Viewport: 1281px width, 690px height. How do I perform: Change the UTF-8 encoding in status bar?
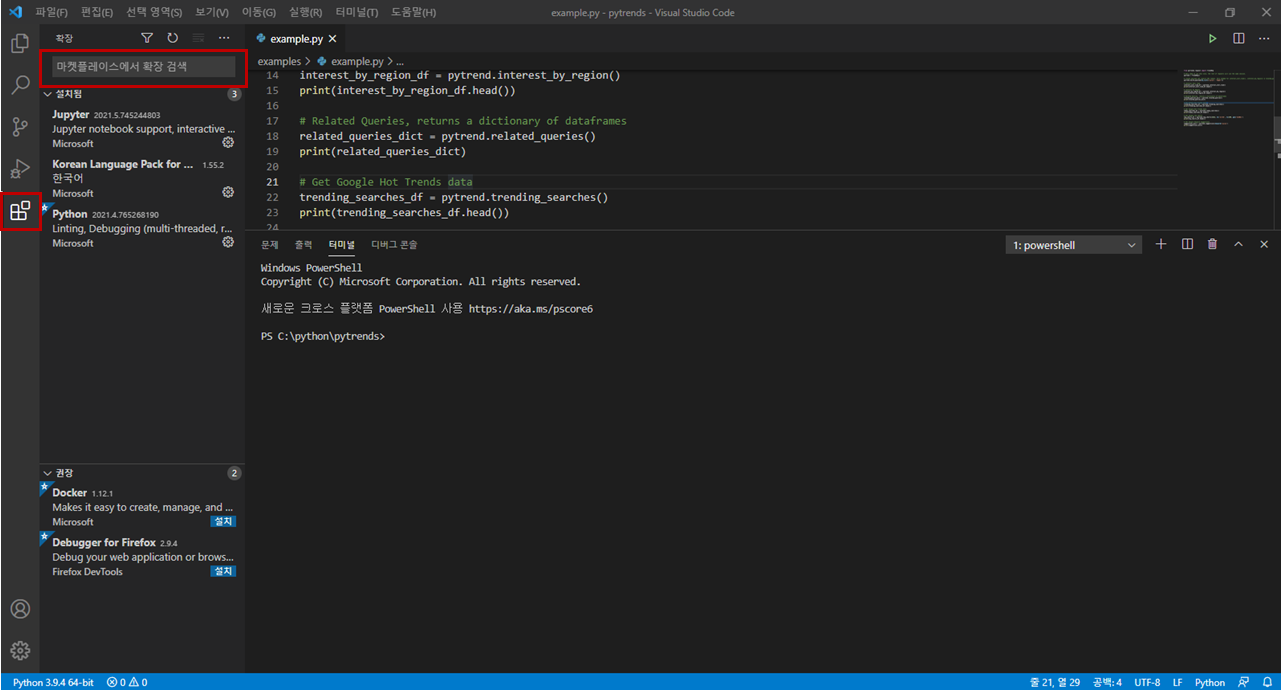[1147, 682]
